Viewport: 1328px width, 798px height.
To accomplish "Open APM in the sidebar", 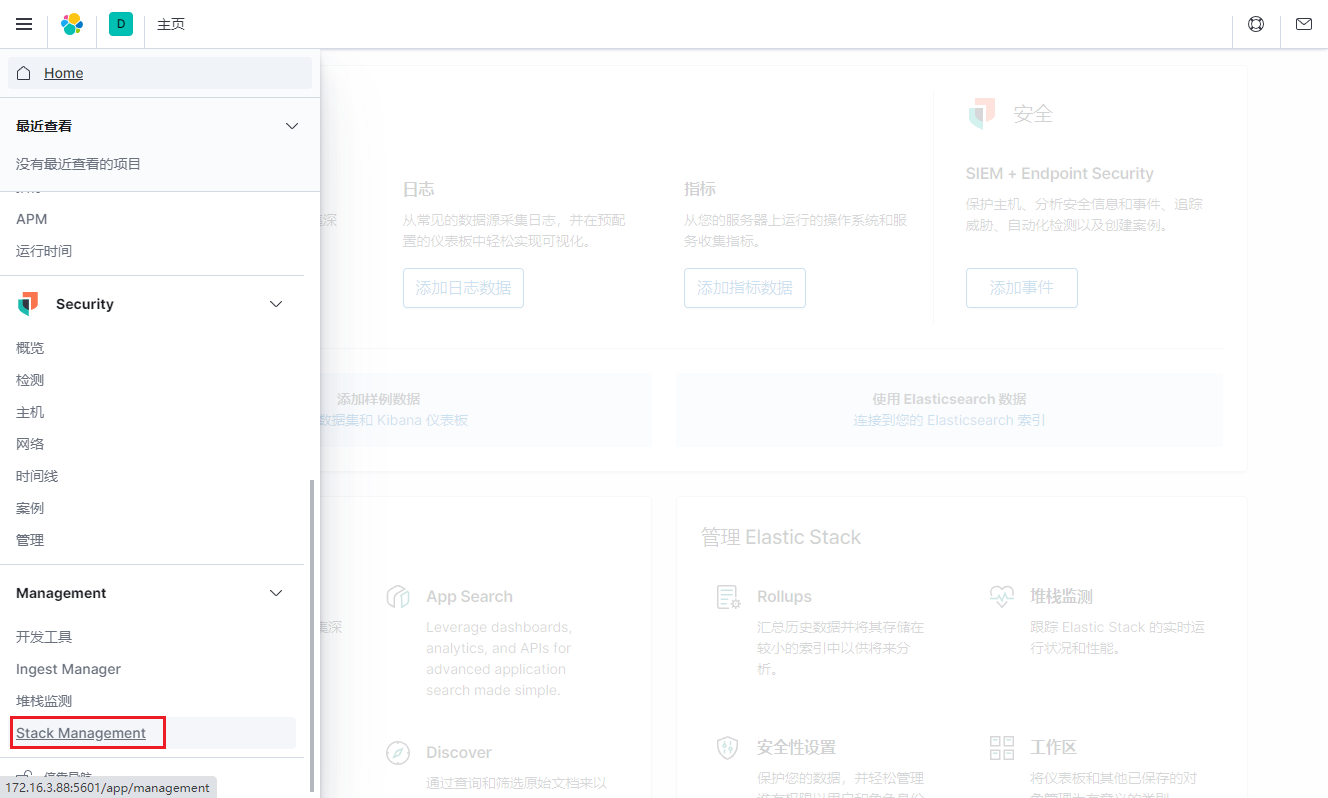I will 32,219.
